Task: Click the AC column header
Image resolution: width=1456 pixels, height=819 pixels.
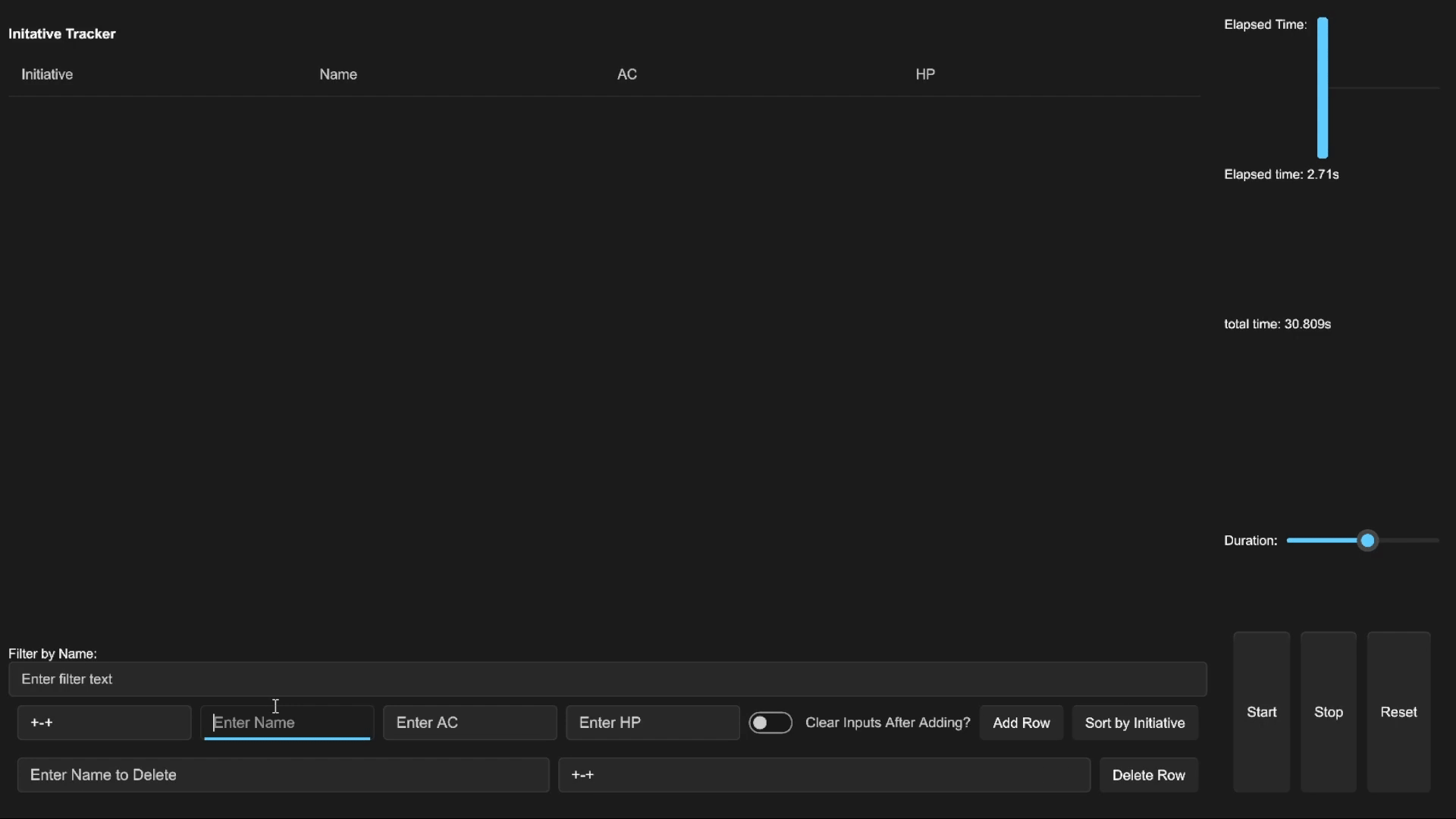Action: [x=627, y=74]
